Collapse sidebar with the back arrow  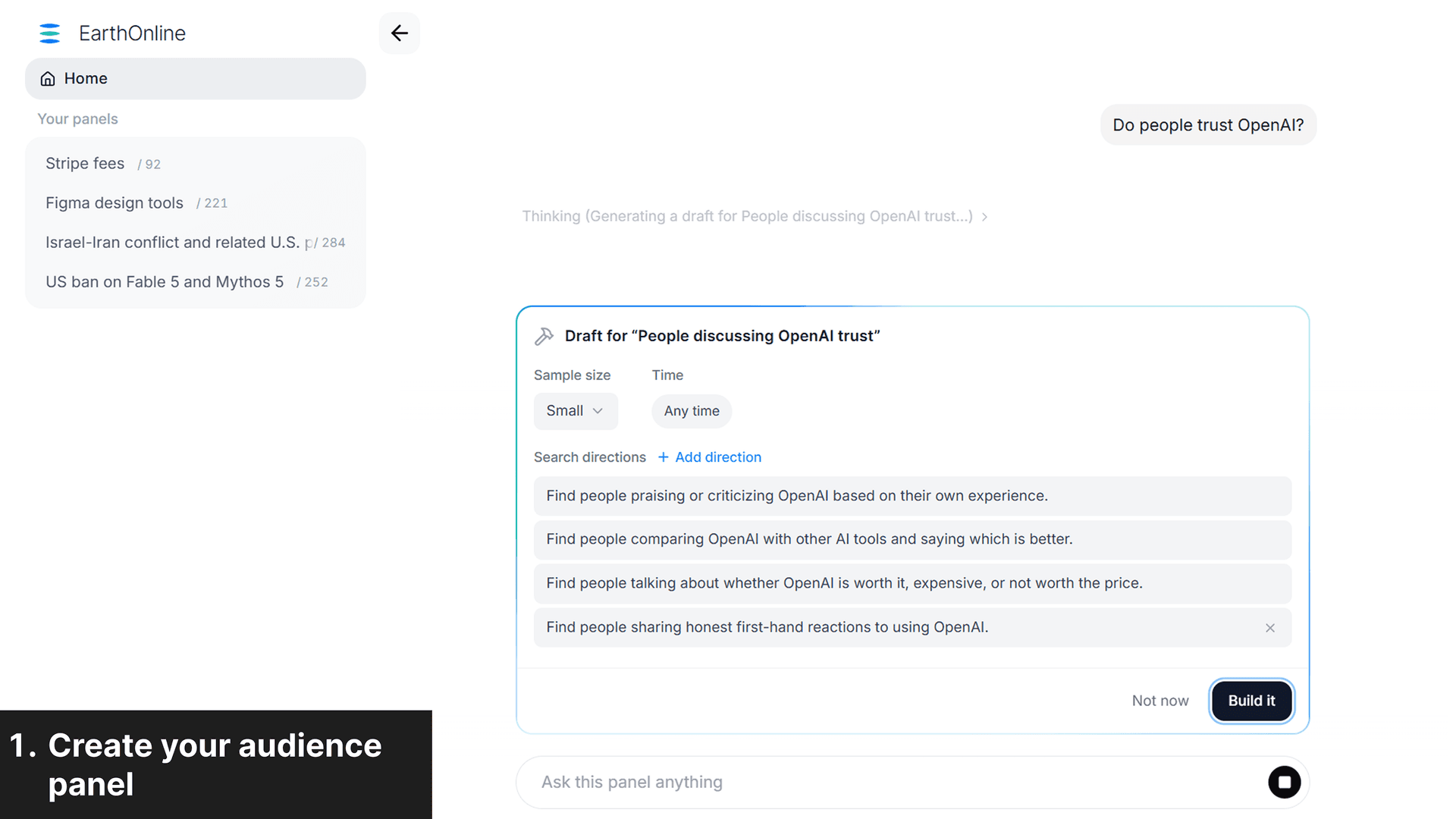point(400,33)
